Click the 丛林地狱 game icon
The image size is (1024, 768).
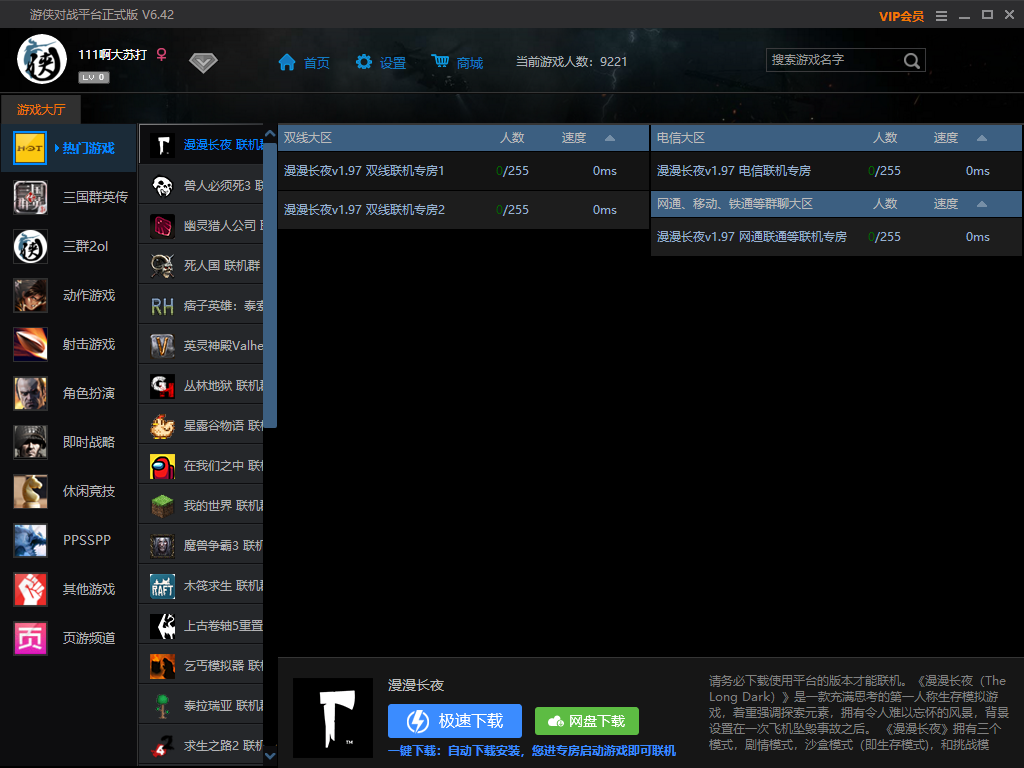[x=162, y=385]
